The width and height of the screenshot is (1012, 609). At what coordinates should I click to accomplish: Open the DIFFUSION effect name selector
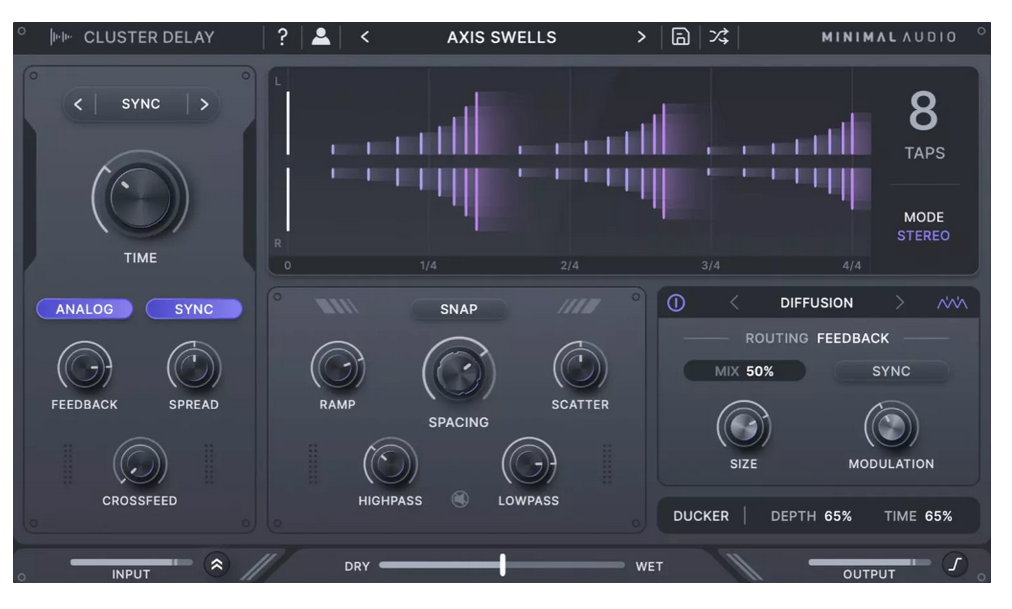(816, 303)
